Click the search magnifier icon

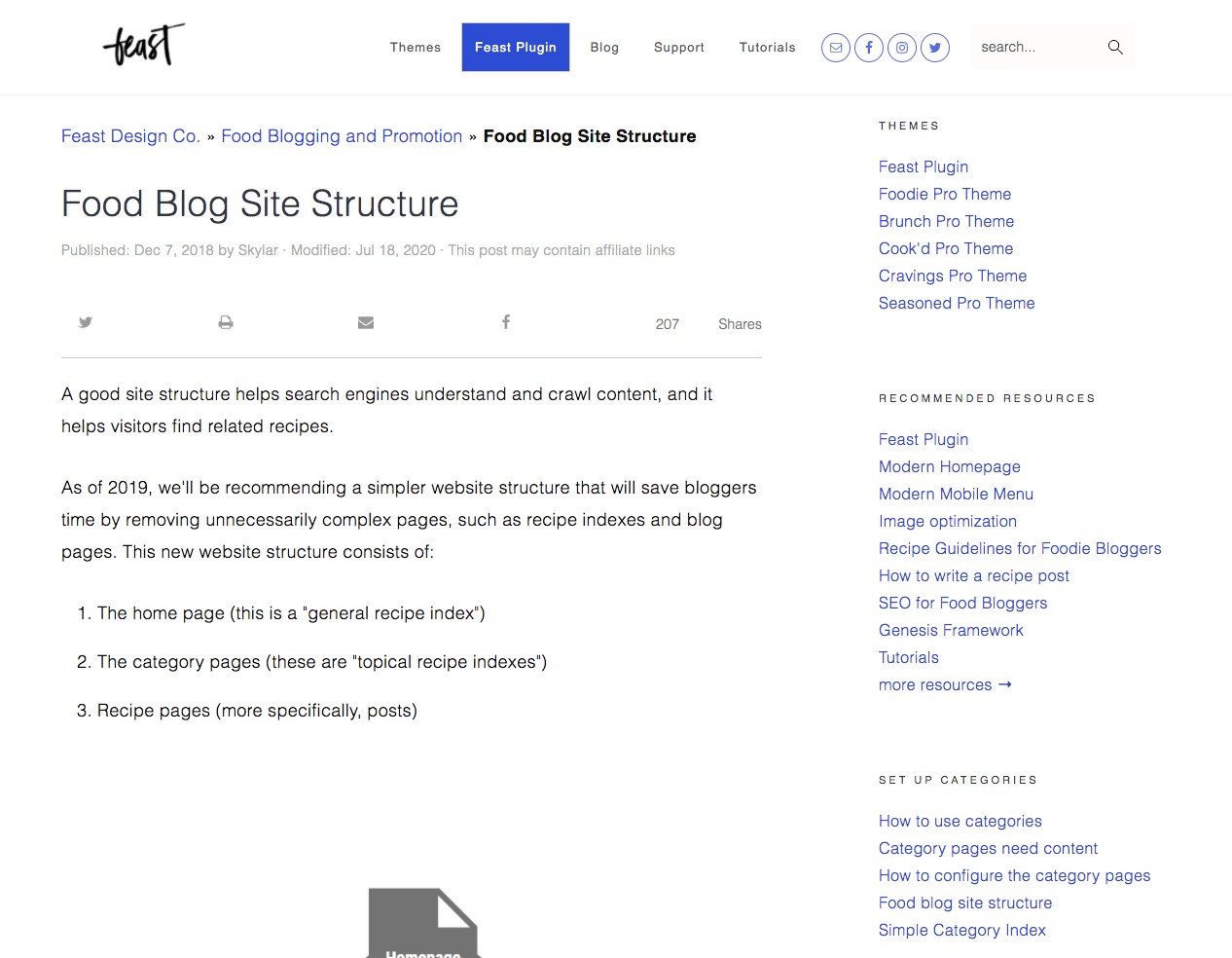1115,47
